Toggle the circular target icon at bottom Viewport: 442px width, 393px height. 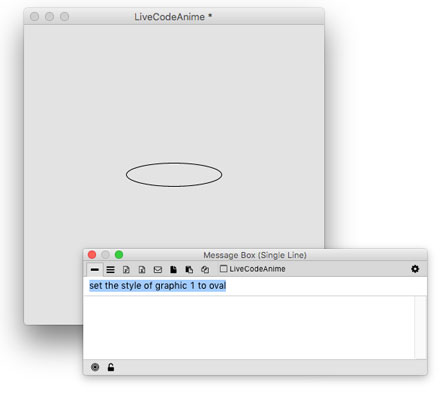pos(95,367)
